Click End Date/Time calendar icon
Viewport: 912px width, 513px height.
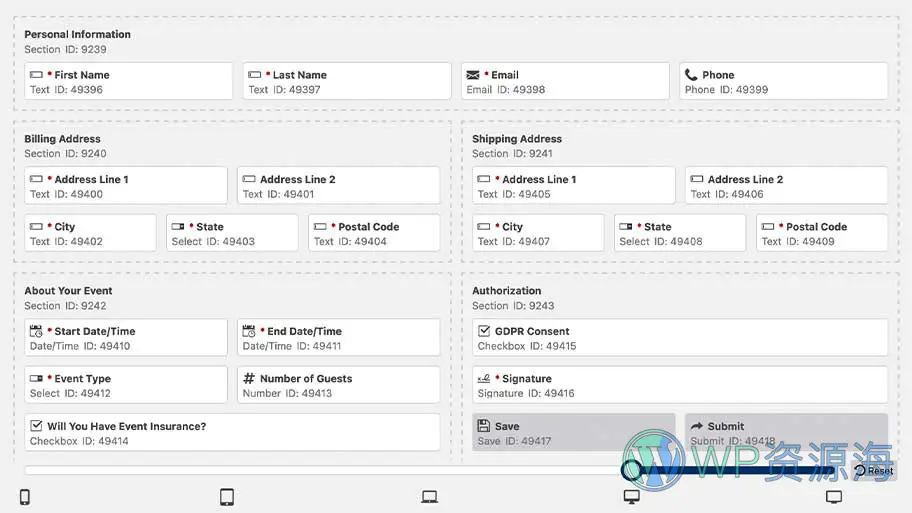(x=249, y=331)
